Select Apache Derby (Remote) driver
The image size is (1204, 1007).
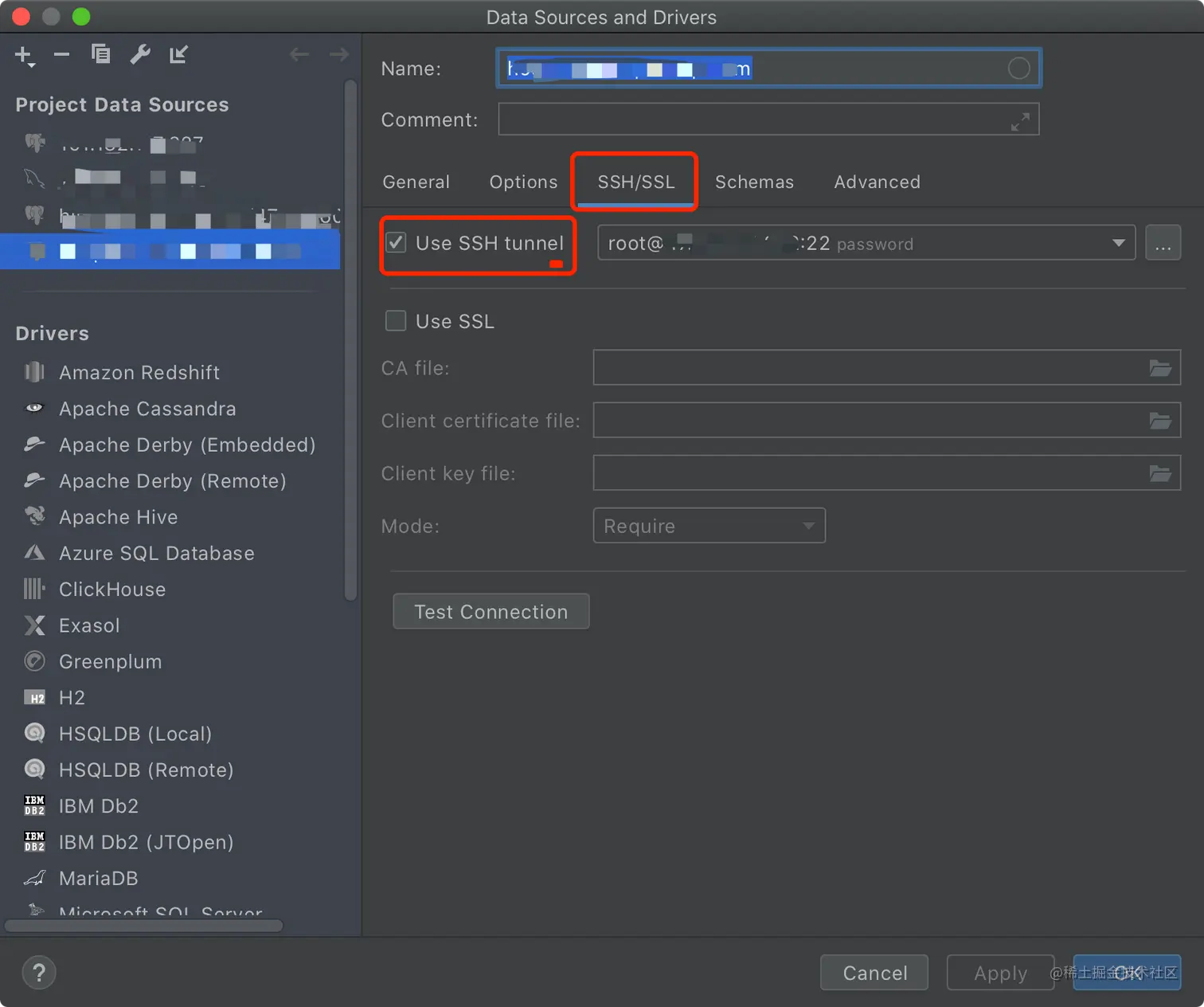(x=172, y=481)
